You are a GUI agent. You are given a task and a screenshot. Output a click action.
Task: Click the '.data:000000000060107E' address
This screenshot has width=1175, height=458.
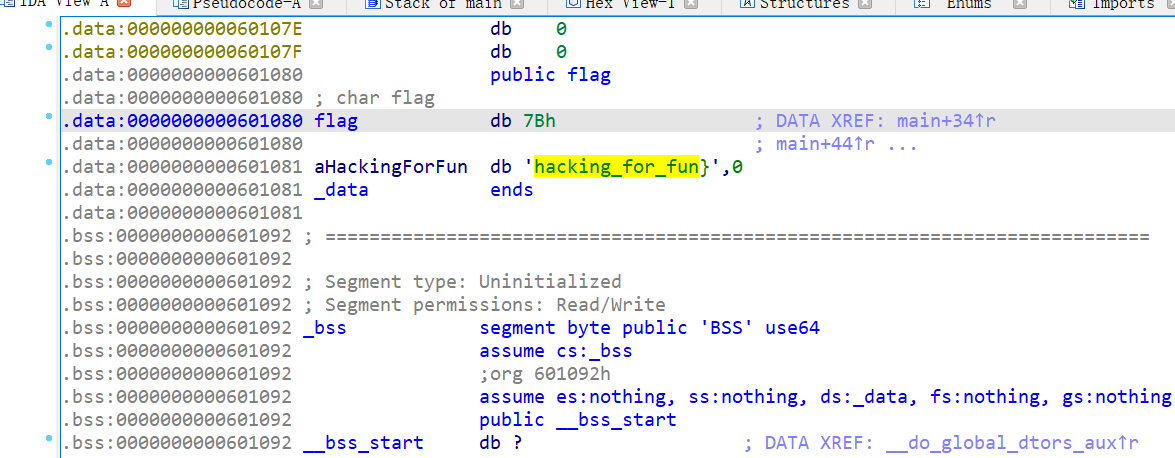(x=182, y=30)
